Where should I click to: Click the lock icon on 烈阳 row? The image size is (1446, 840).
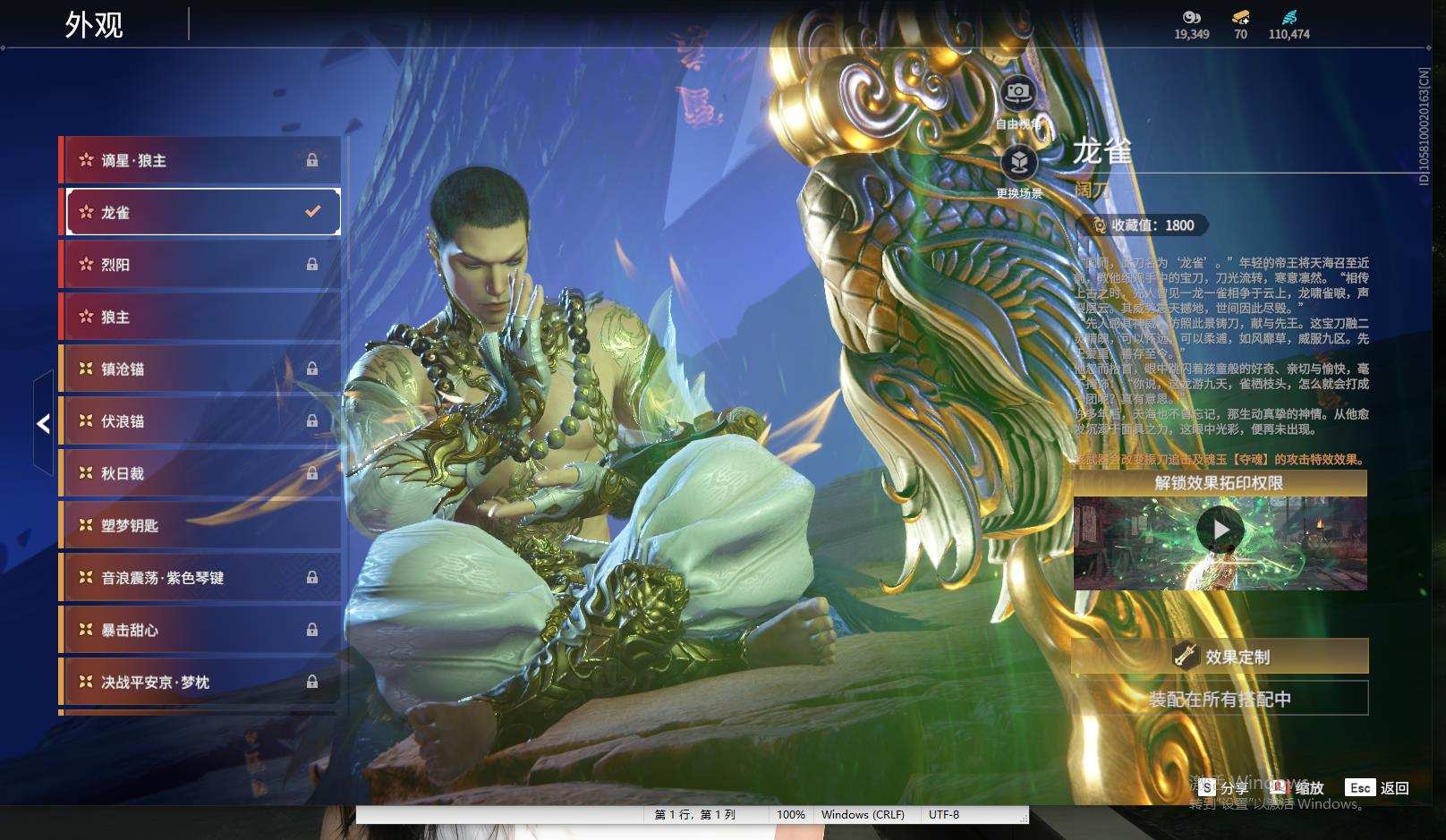tap(312, 265)
